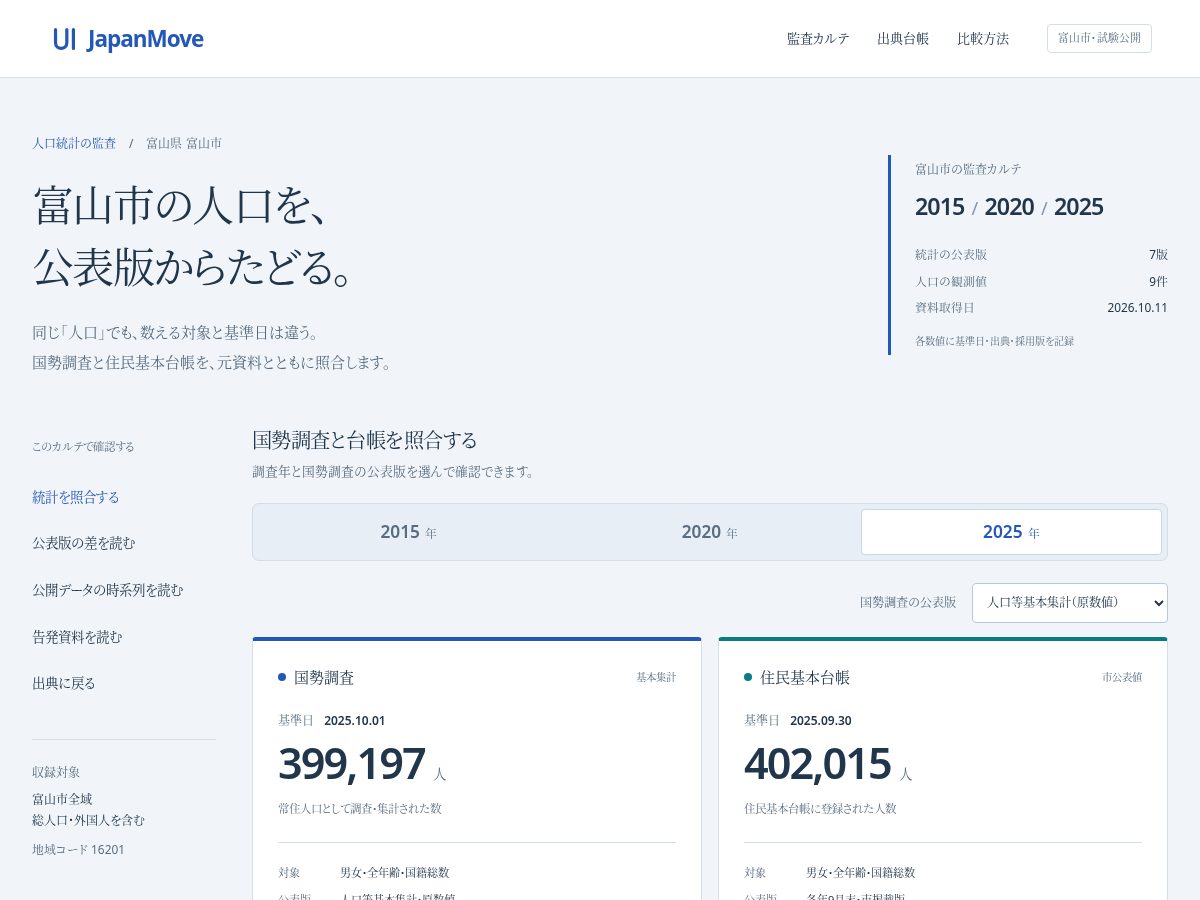Click 地域コード 16201 text
Image resolution: width=1200 pixels, height=900 pixels.
[x=79, y=850]
